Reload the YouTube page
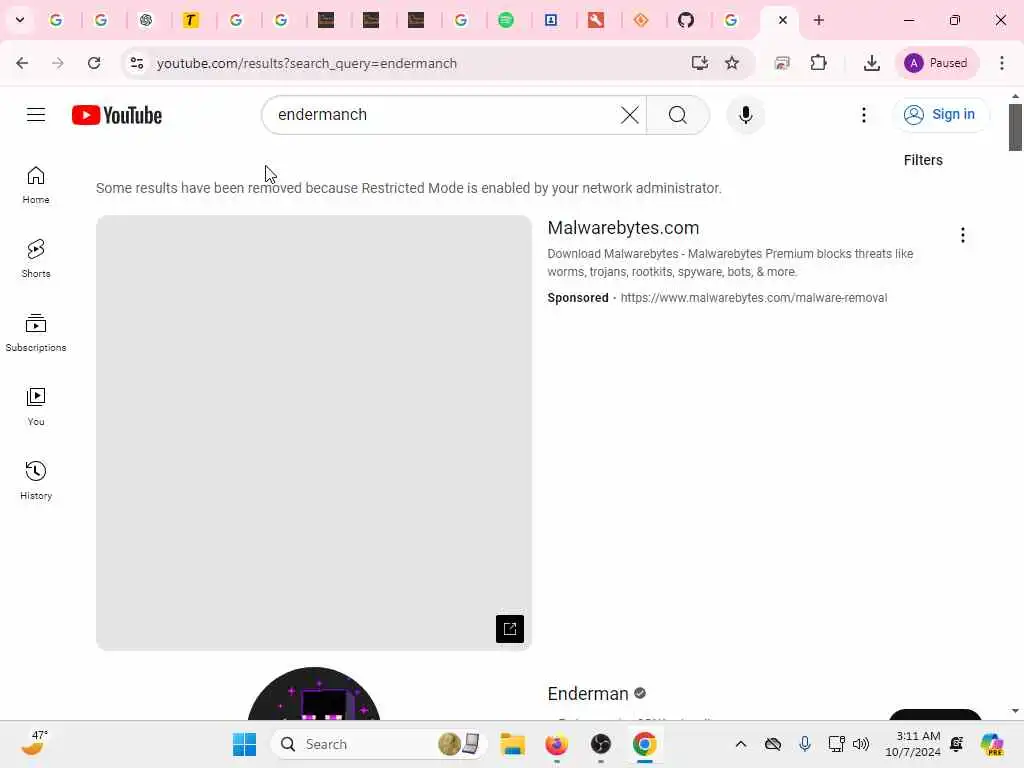1024x768 pixels. click(x=94, y=63)
